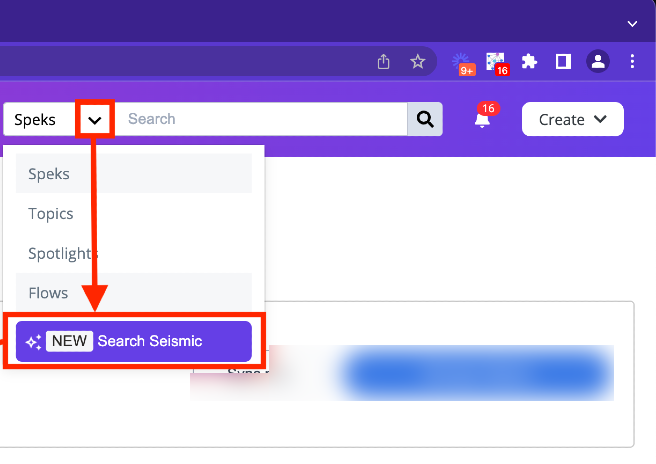Viewport: 656px width, 464px height.
Task: Expand the tab search chevron at top
Action: coord(632,24)
